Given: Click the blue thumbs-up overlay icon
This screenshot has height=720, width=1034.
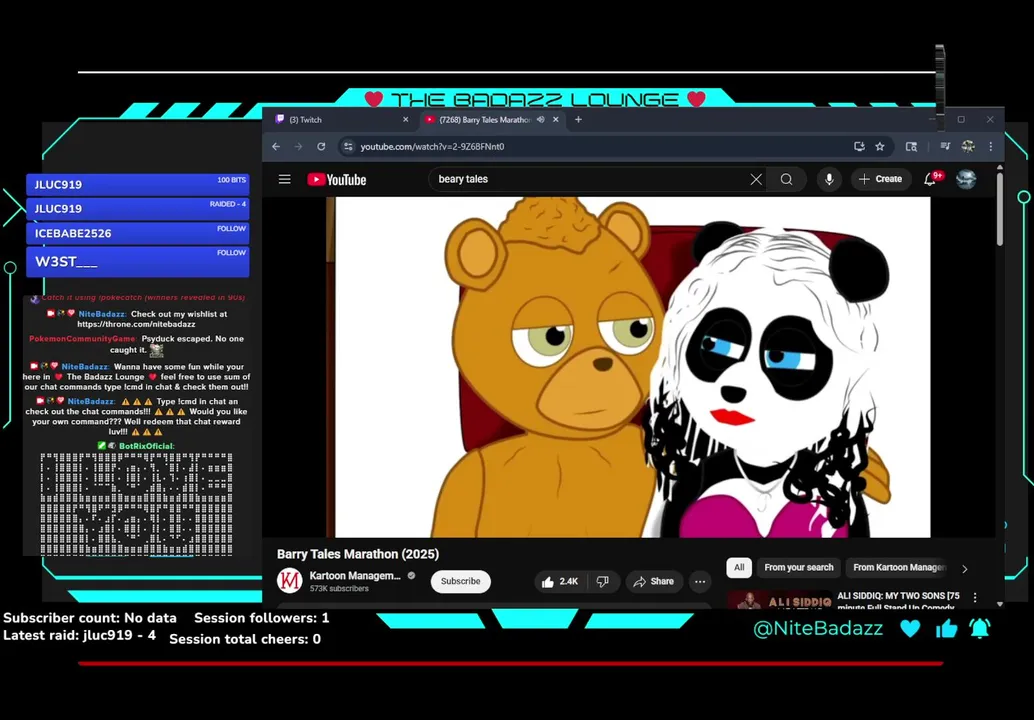Looking at the screenshot, I should [x=946, y=628].
